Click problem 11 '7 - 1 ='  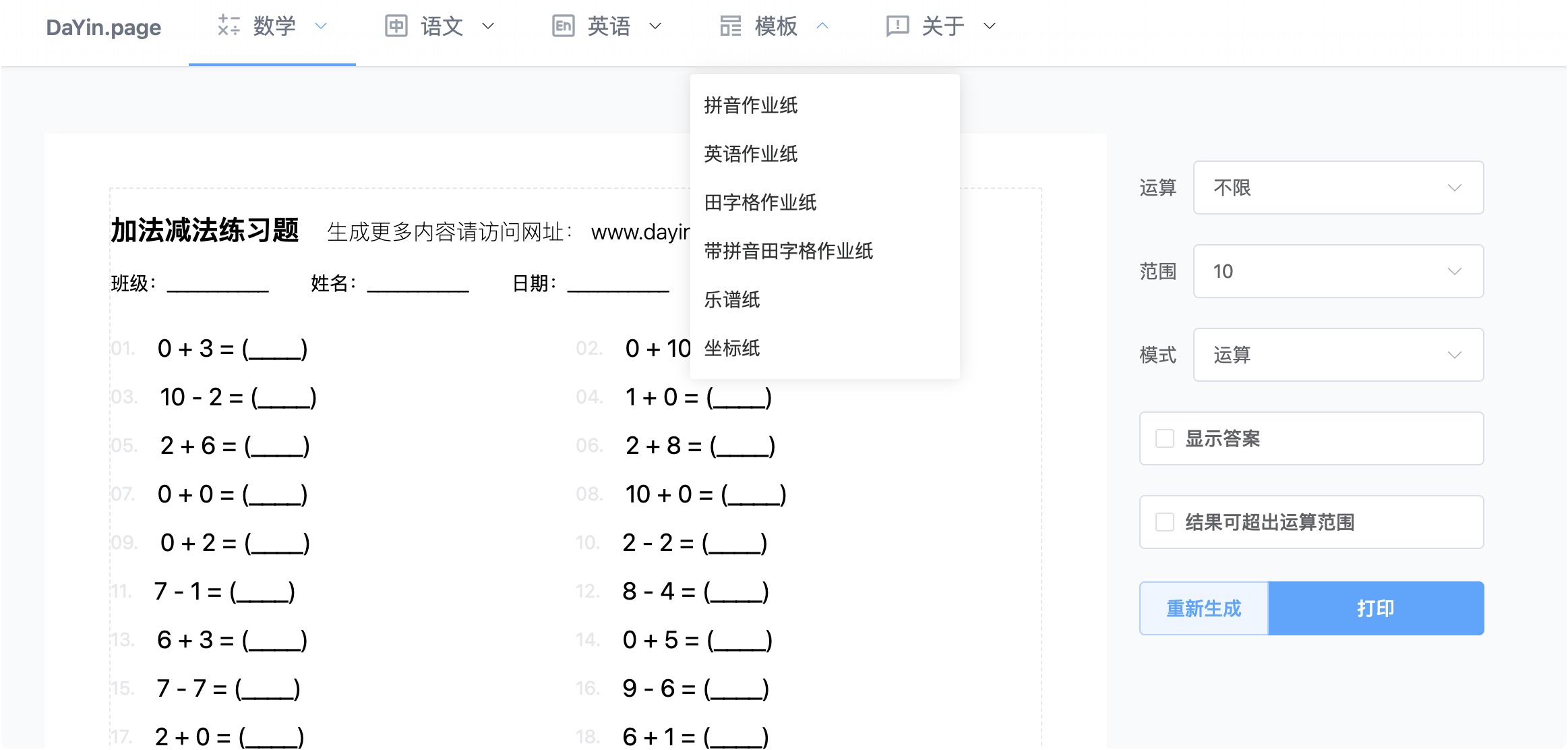pyautogui.click(x=224, y=592)
